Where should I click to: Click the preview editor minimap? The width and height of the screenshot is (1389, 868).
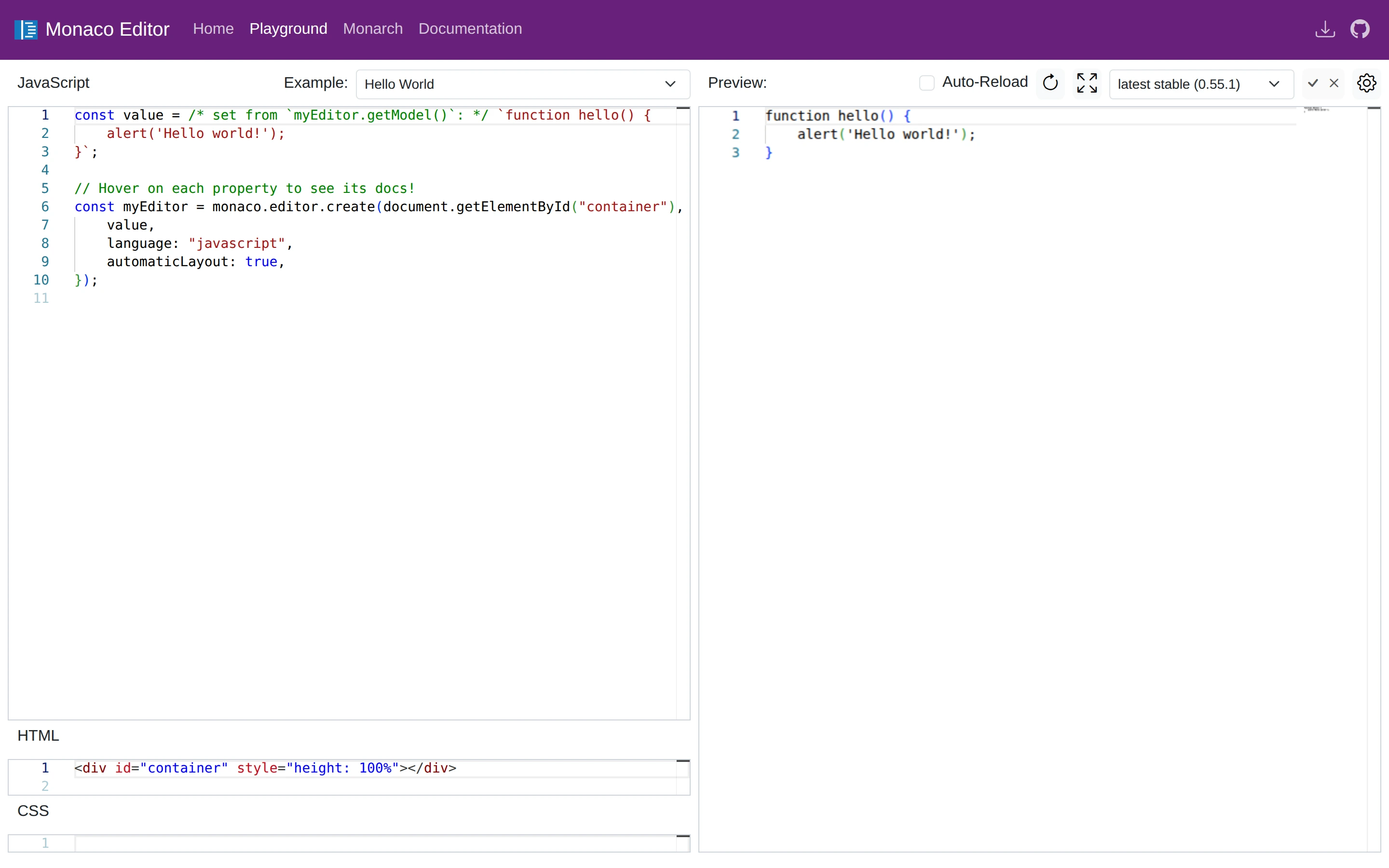click(1316, 109)
